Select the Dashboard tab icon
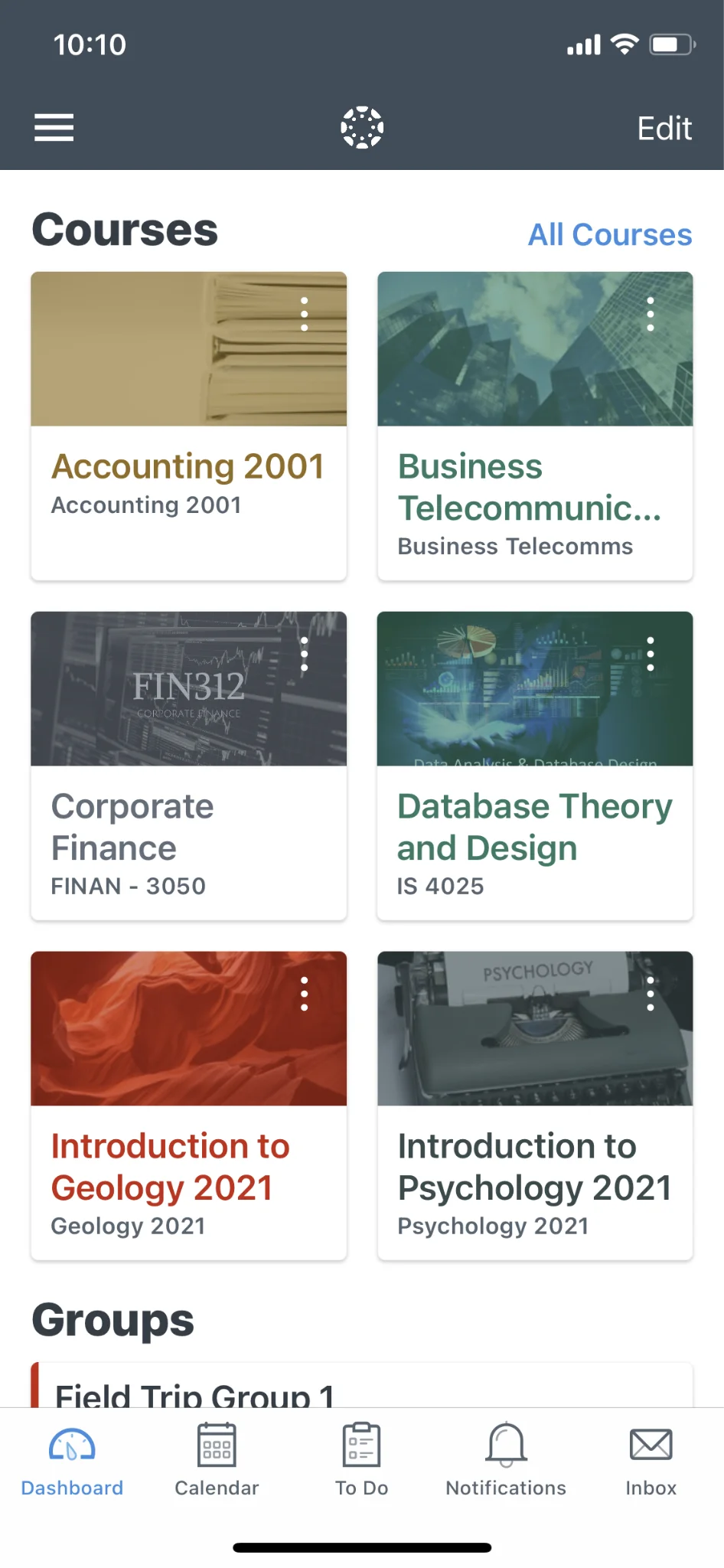This screenshot has width=724, height=1568. click(72, 1445)
